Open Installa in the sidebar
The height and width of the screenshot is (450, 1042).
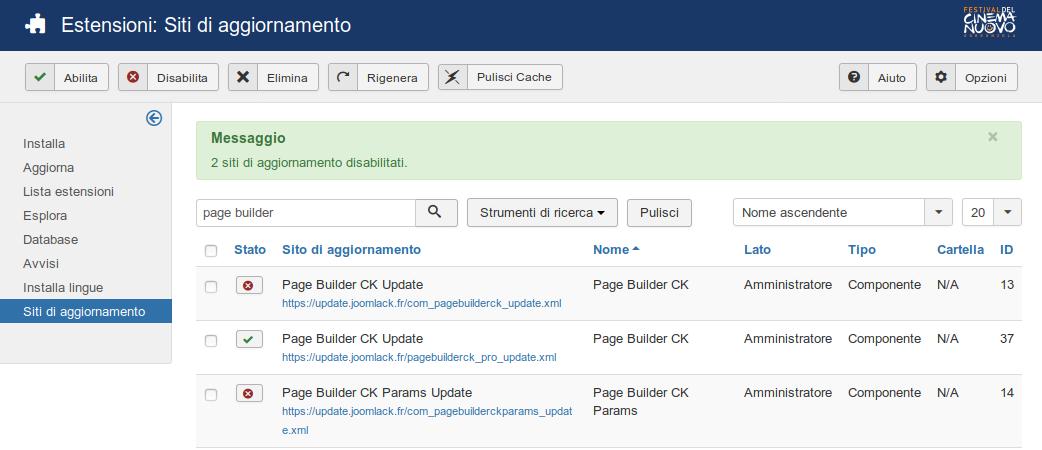tap(44, 144)
